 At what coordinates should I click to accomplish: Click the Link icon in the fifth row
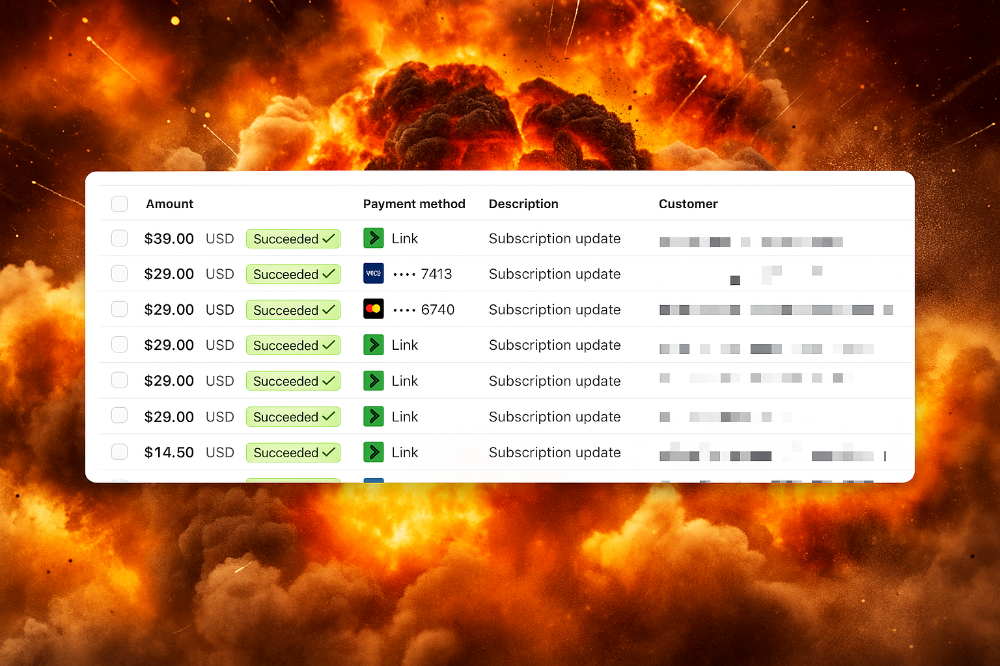373,381
